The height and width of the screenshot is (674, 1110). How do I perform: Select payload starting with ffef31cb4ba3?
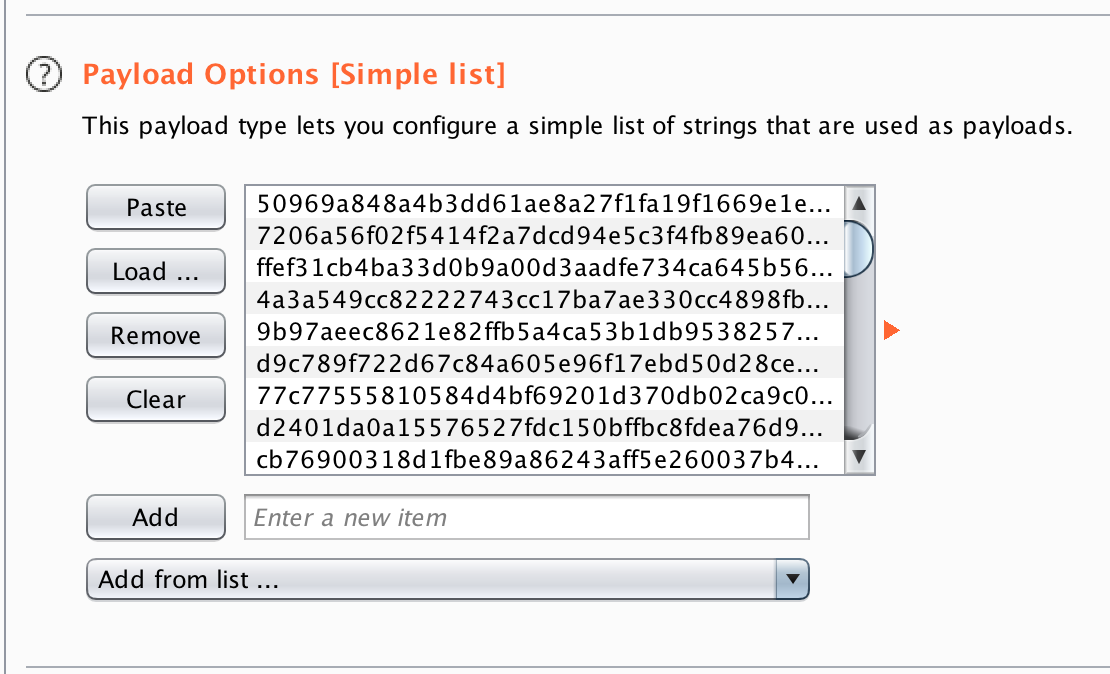pyautogui.click(x=544, y=268)
